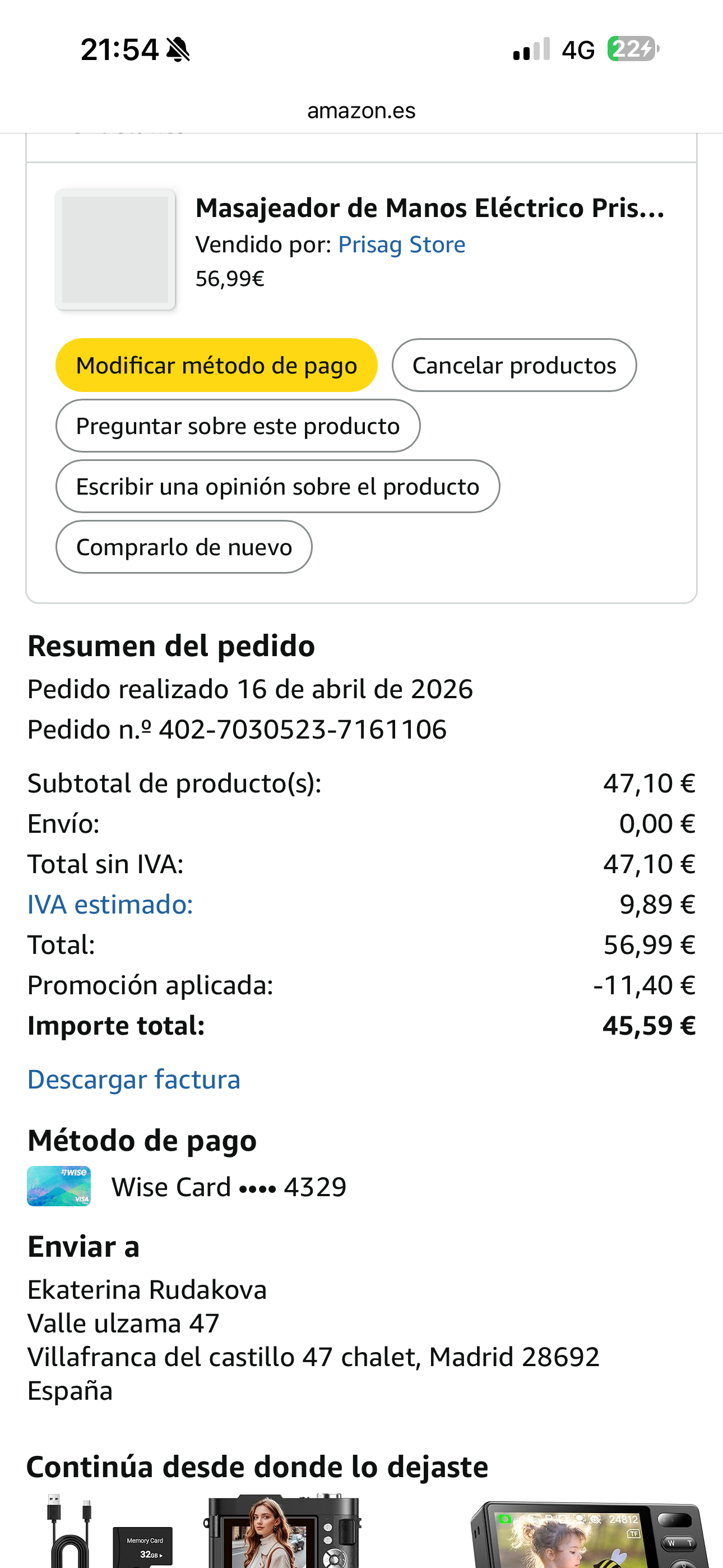This screenshot has width=723, height=1568.
Task: Tap the silent mode bell icon
Action: point(178,49)
